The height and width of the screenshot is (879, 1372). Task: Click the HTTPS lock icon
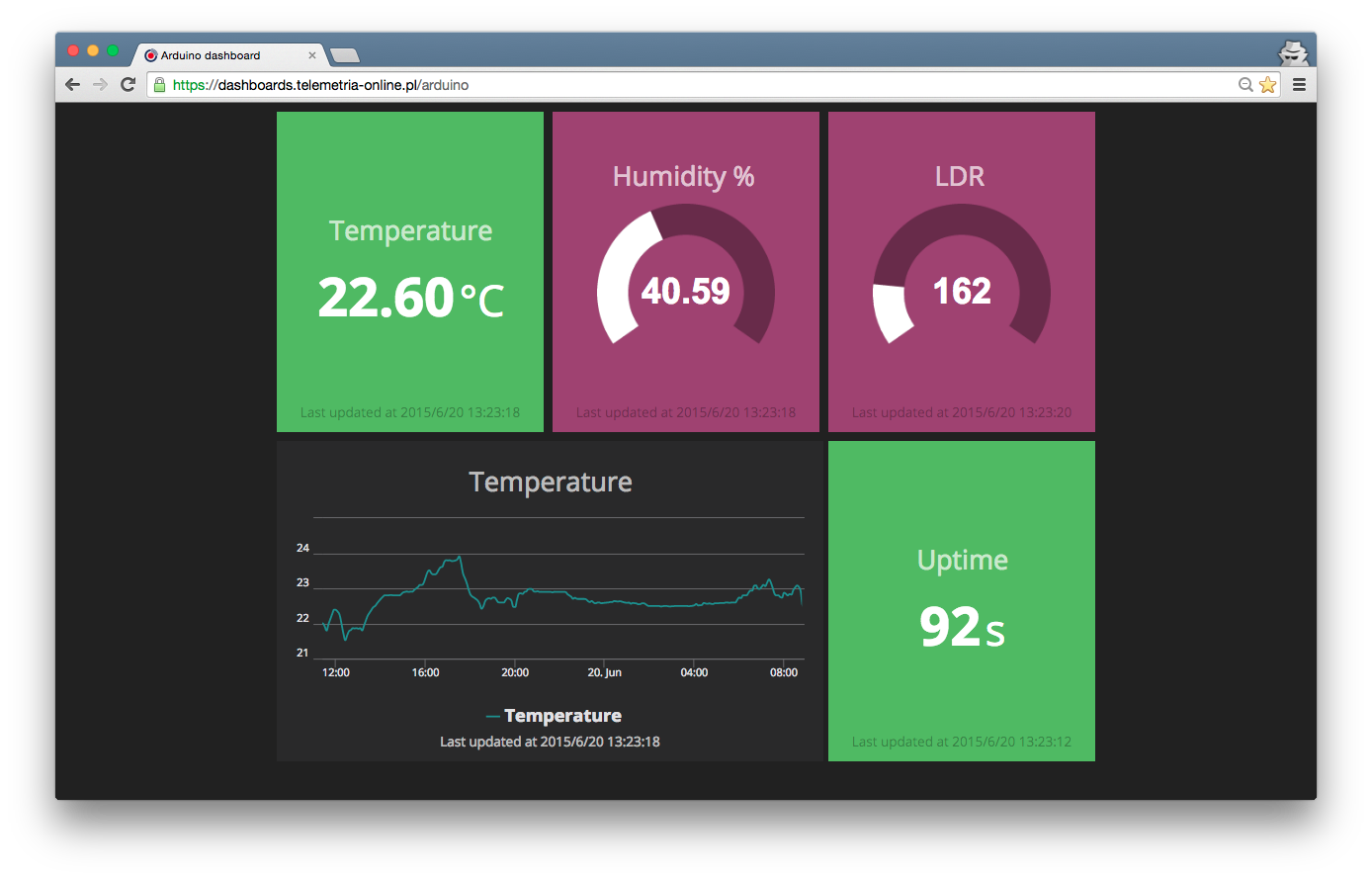[x=160, y=84]
